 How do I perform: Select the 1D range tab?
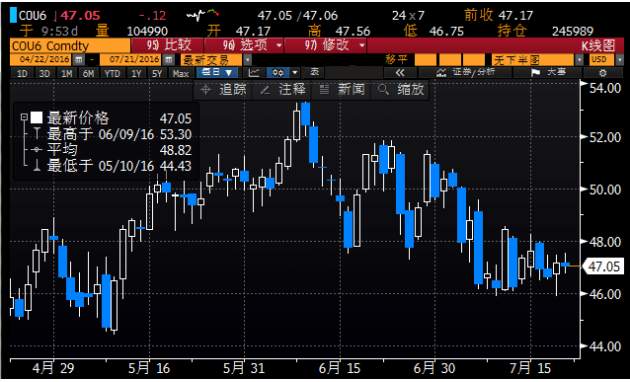coord(22,74)
